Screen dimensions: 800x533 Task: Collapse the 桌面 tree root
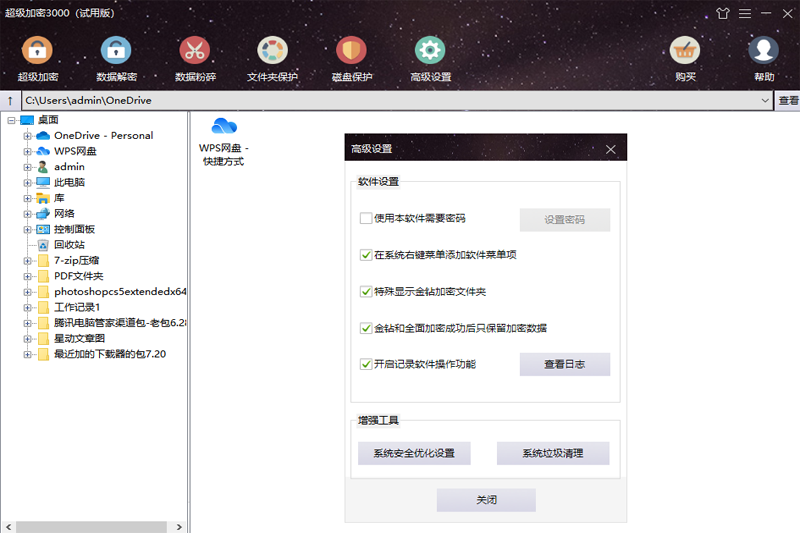pos(11,120)
